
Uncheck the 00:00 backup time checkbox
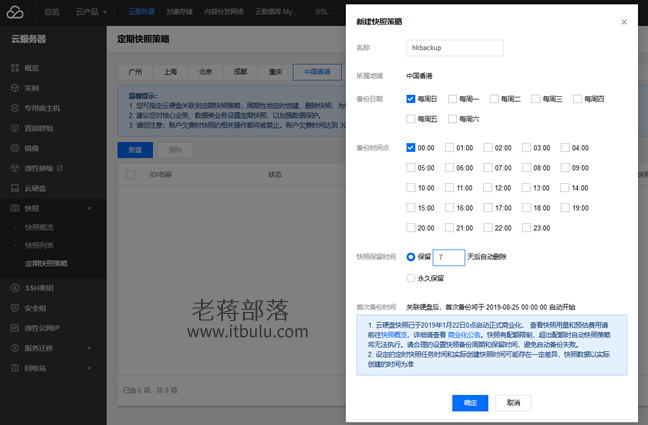click(410, 148)
